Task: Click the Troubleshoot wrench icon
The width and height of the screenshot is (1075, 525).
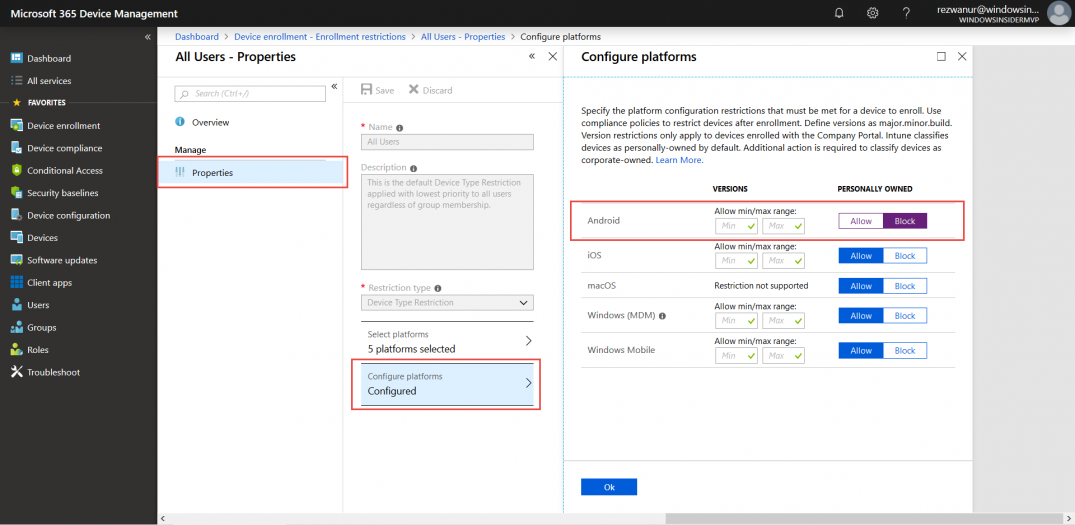Action: click(x=16, y=372)
